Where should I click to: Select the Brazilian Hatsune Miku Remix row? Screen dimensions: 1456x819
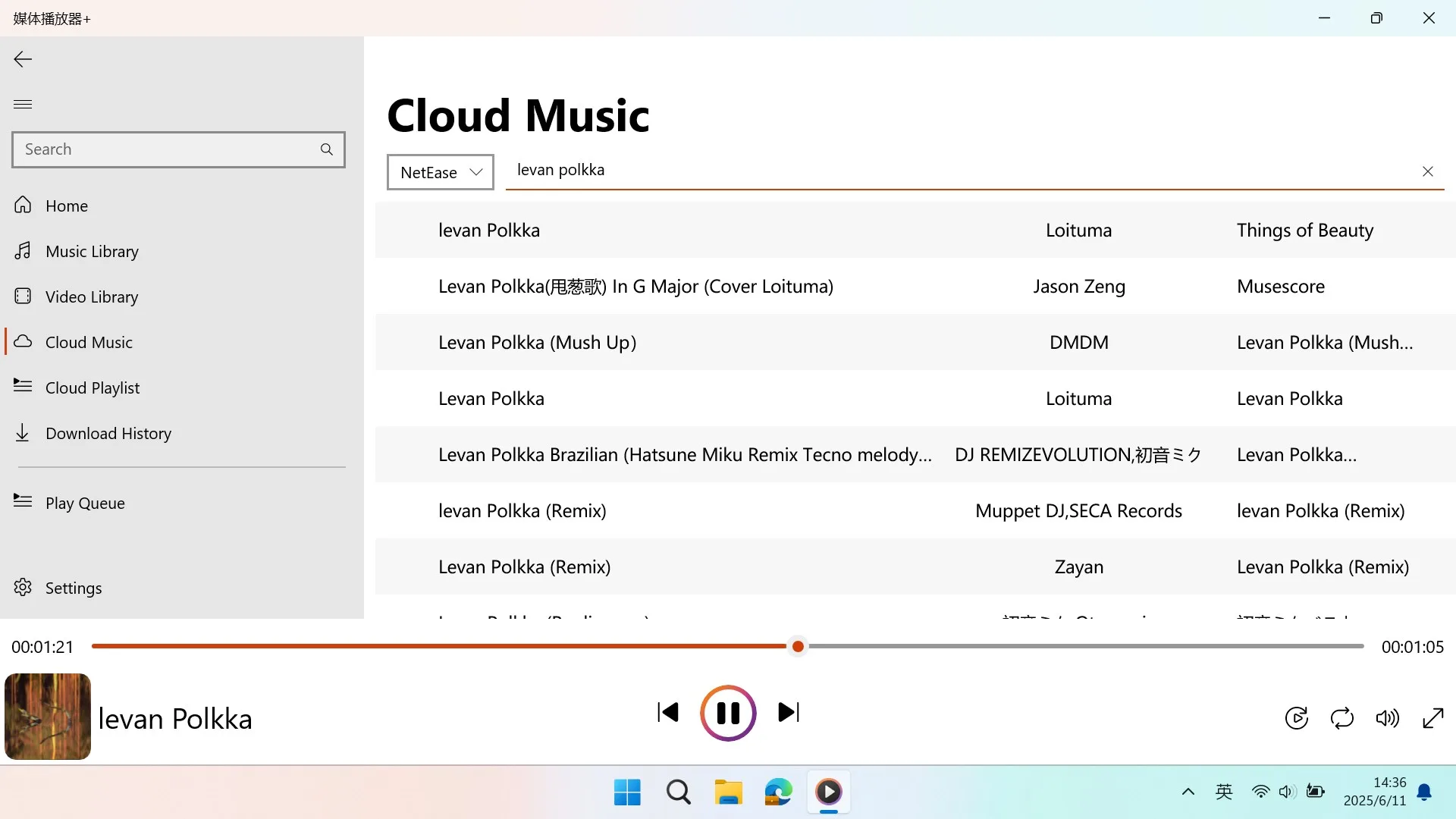tap(915, 454)
